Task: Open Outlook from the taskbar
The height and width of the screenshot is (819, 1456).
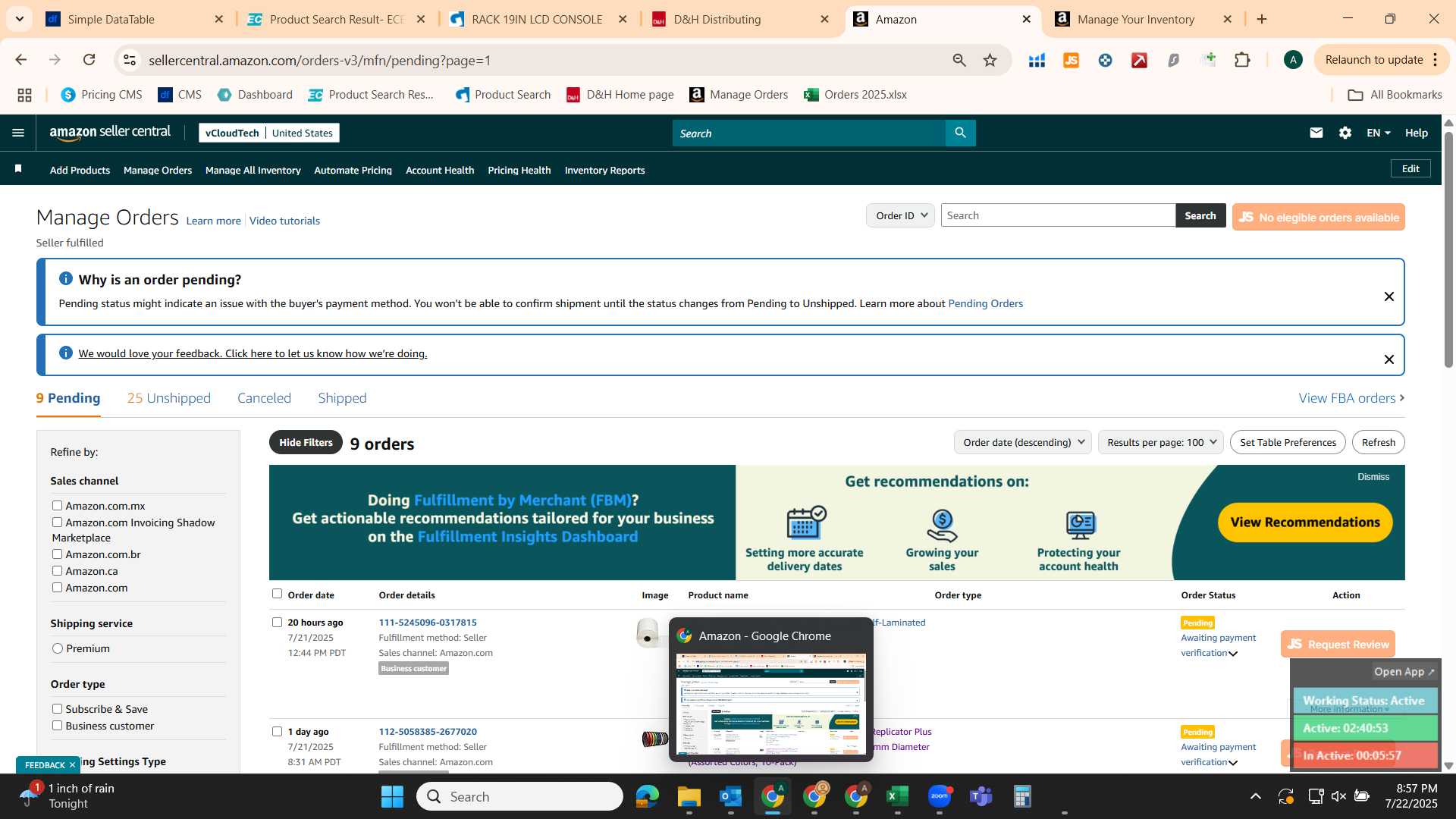Action: 730,796
